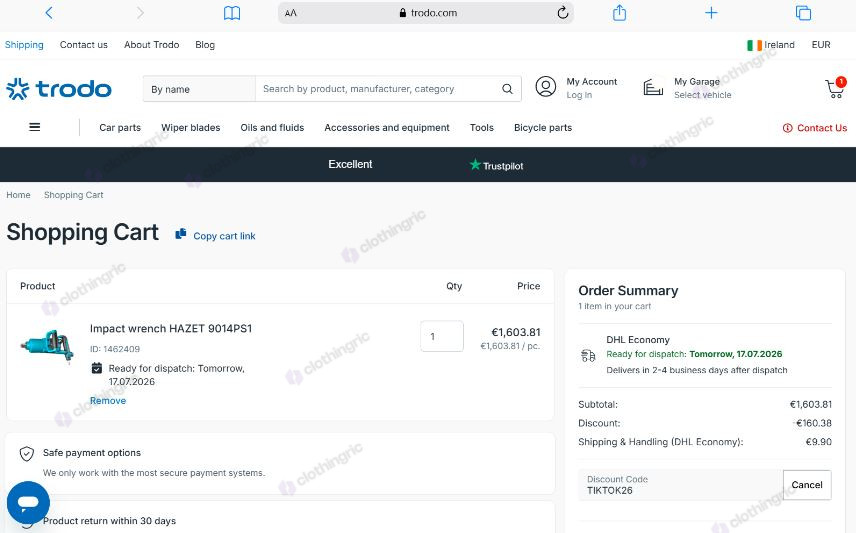Click the shipping cost €9.90
The image size is (856, 533).
(x=818, y=442)
